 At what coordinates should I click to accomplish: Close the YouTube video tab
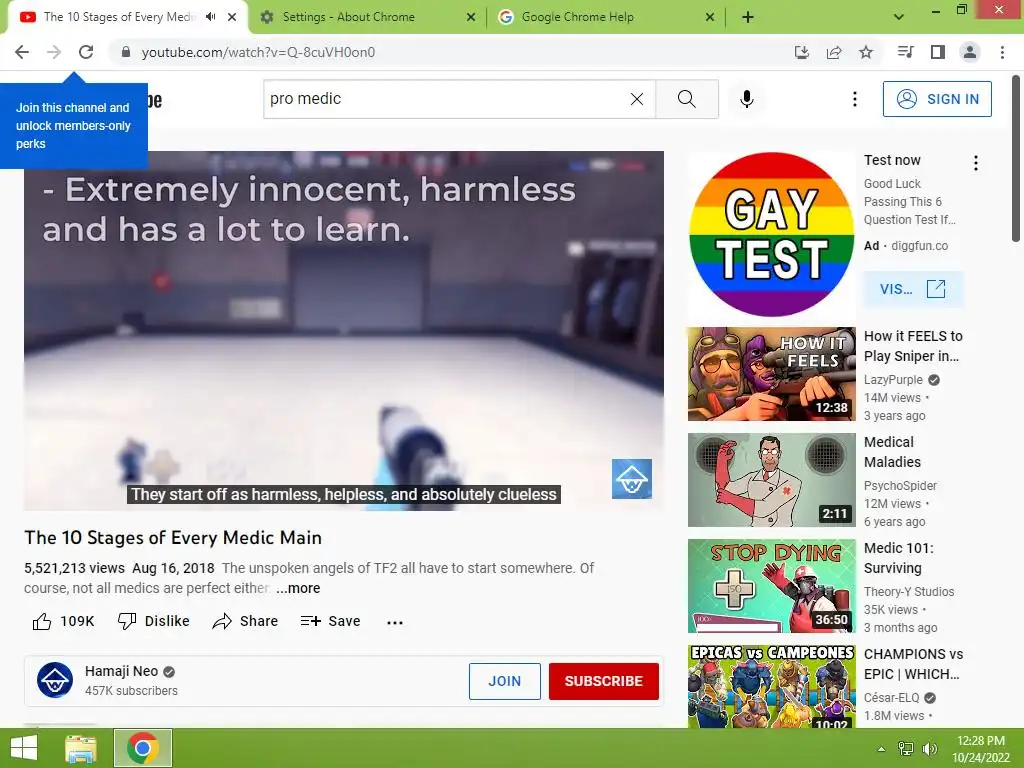pyautogui.click(x=232, y=17)
